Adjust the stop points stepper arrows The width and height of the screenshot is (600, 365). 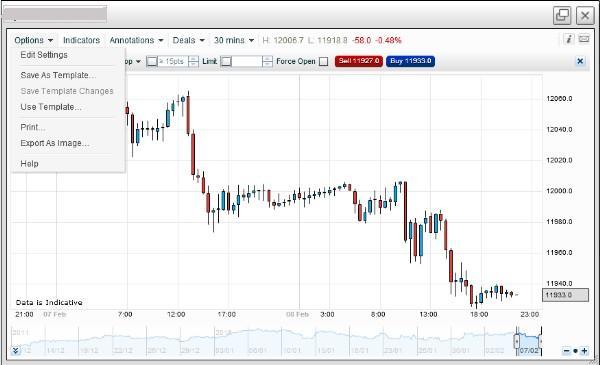[194, 61]
